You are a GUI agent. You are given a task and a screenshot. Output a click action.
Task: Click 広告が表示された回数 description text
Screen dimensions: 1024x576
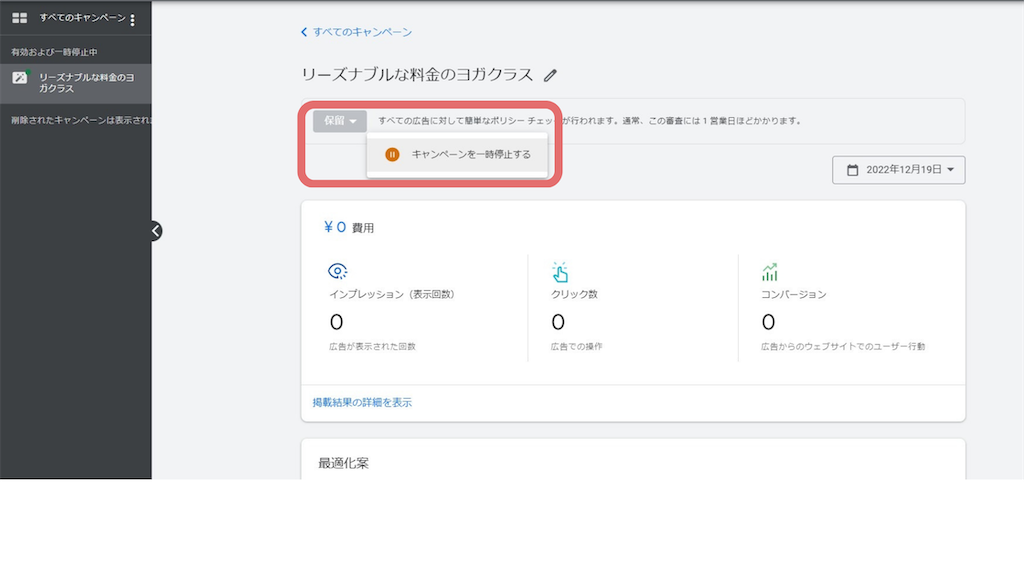click(x=372, y=347)
